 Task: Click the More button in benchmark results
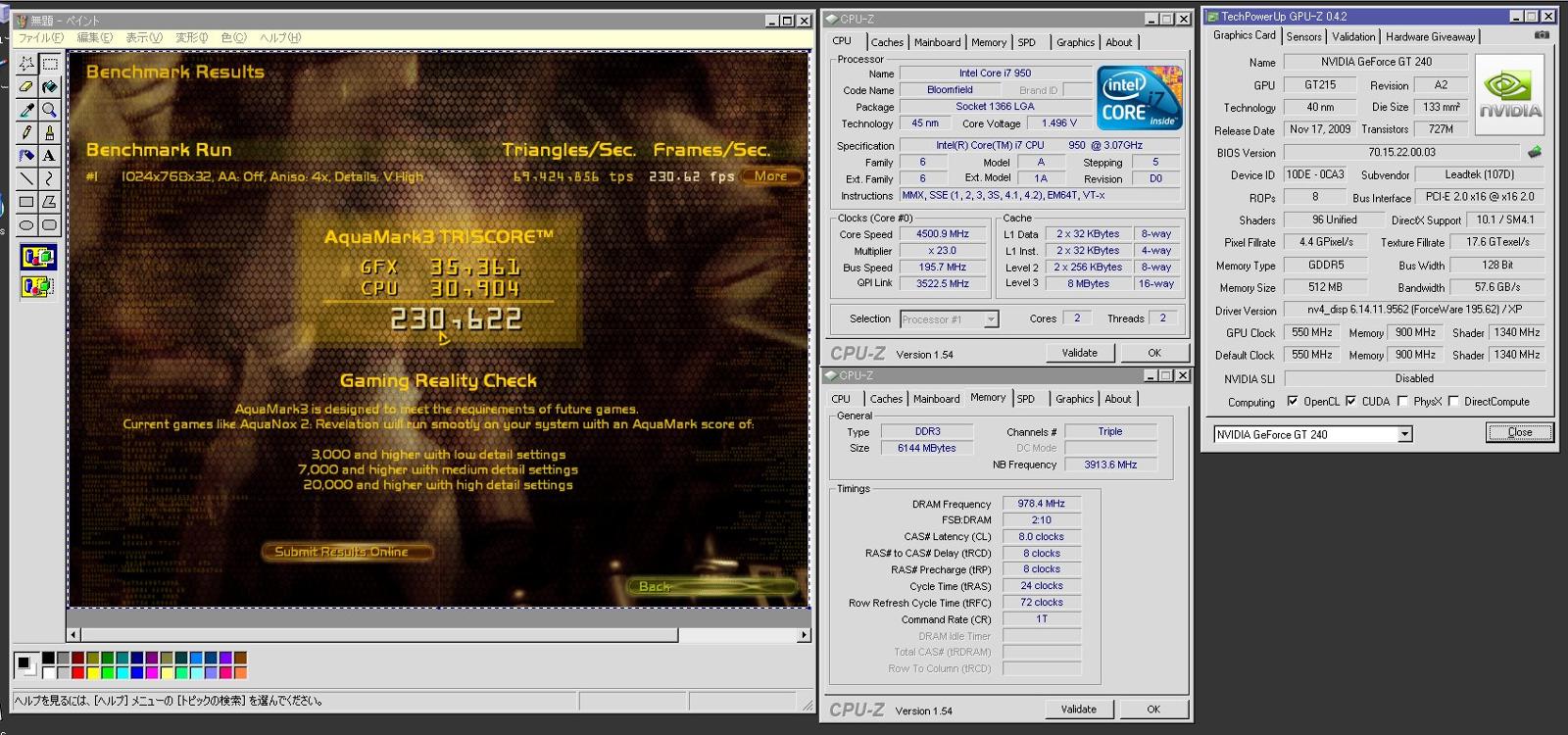[771, 176]
